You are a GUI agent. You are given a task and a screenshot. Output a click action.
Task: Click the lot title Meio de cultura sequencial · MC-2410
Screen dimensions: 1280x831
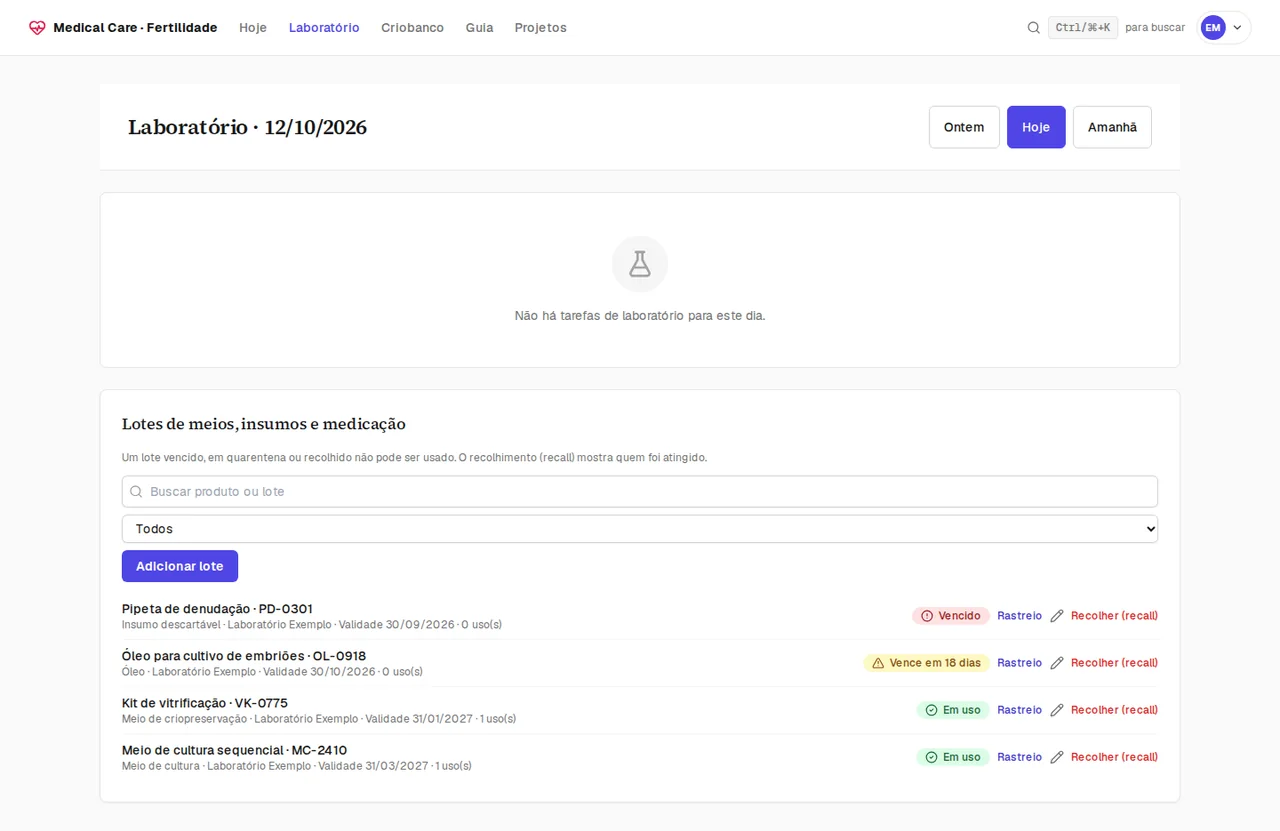point(234,750)
